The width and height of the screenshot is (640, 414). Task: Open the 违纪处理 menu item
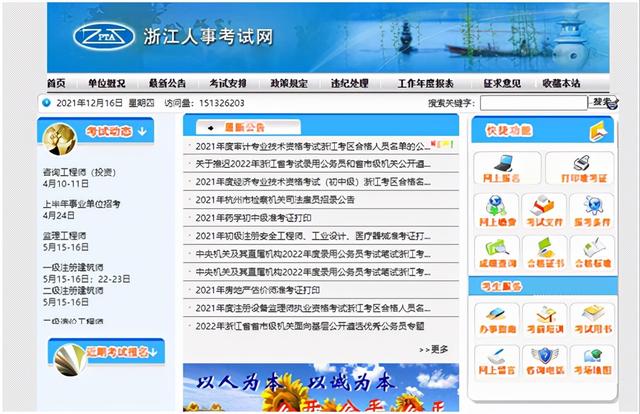tap(350, 83)
